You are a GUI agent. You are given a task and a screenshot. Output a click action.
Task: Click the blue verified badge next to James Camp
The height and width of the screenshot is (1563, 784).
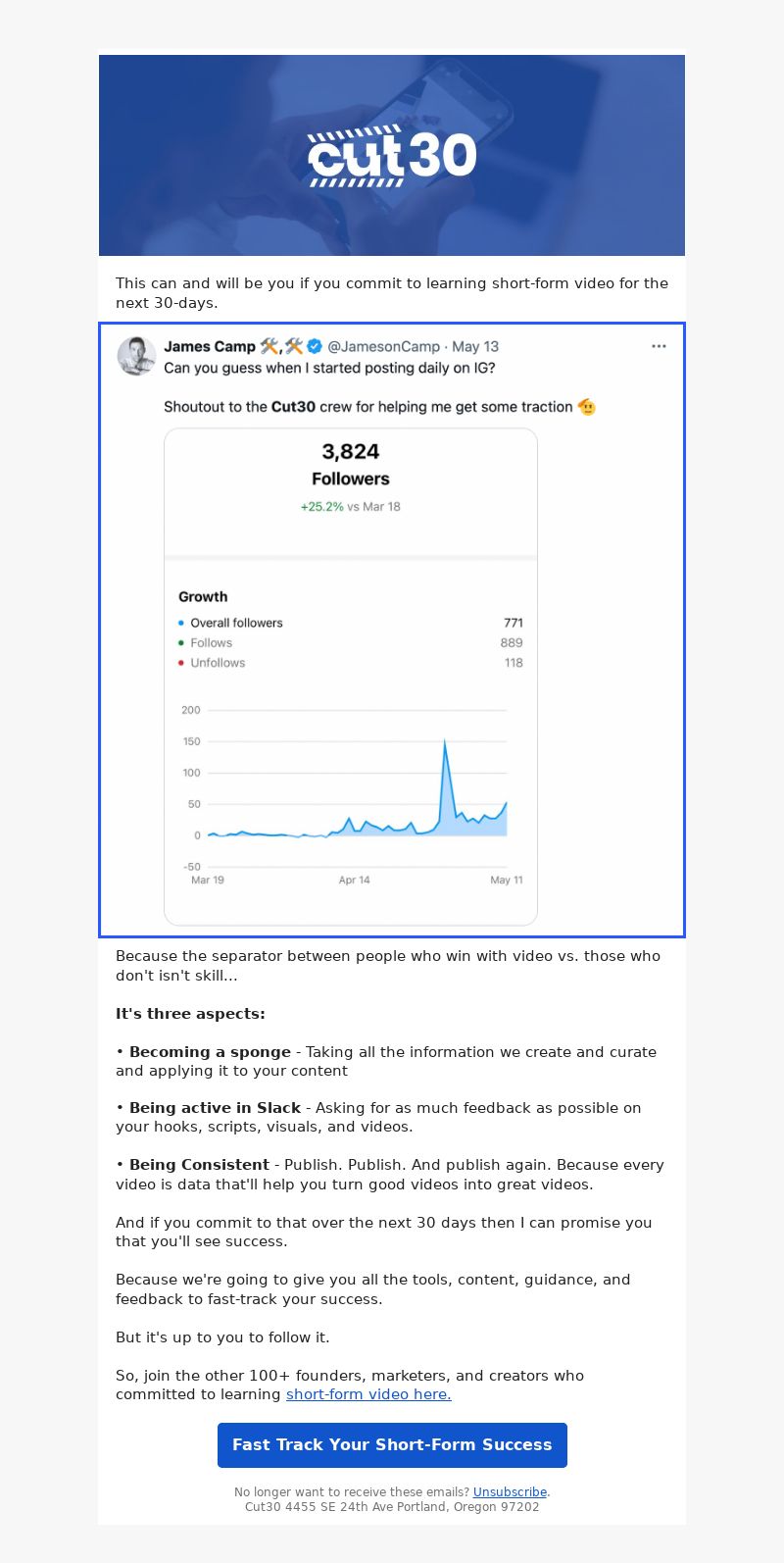click(x=315, y=346)
